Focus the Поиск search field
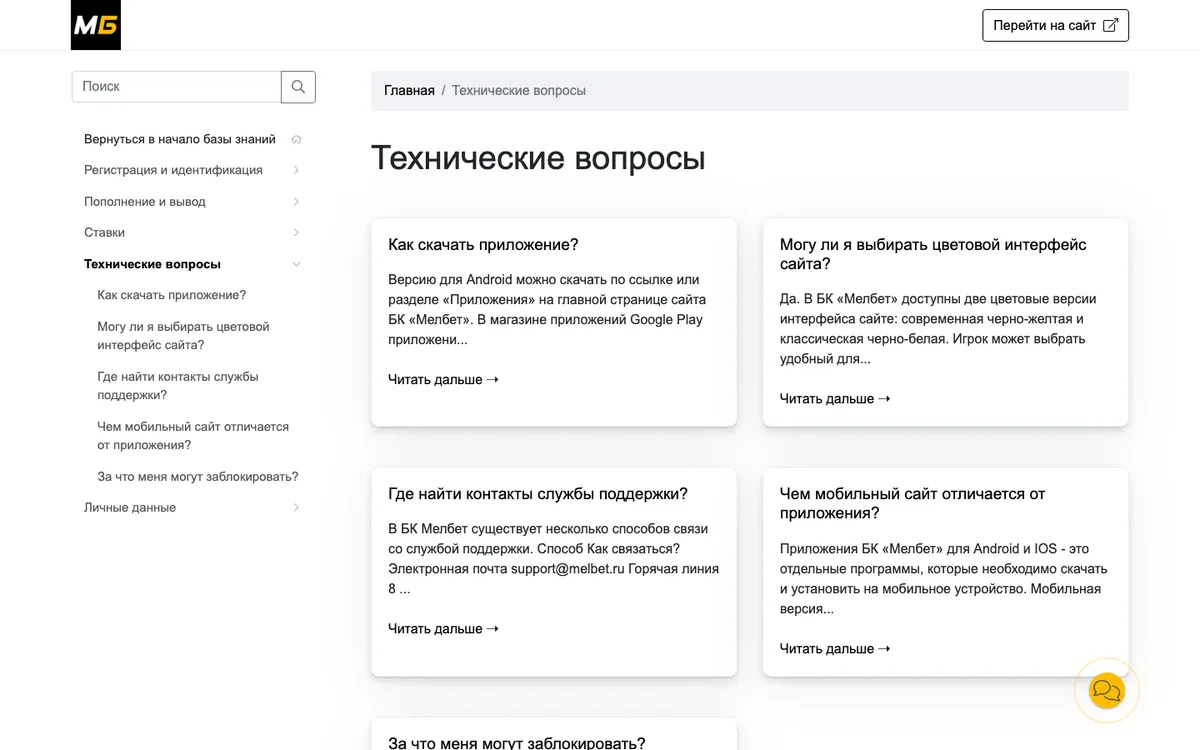 [176, 87]
